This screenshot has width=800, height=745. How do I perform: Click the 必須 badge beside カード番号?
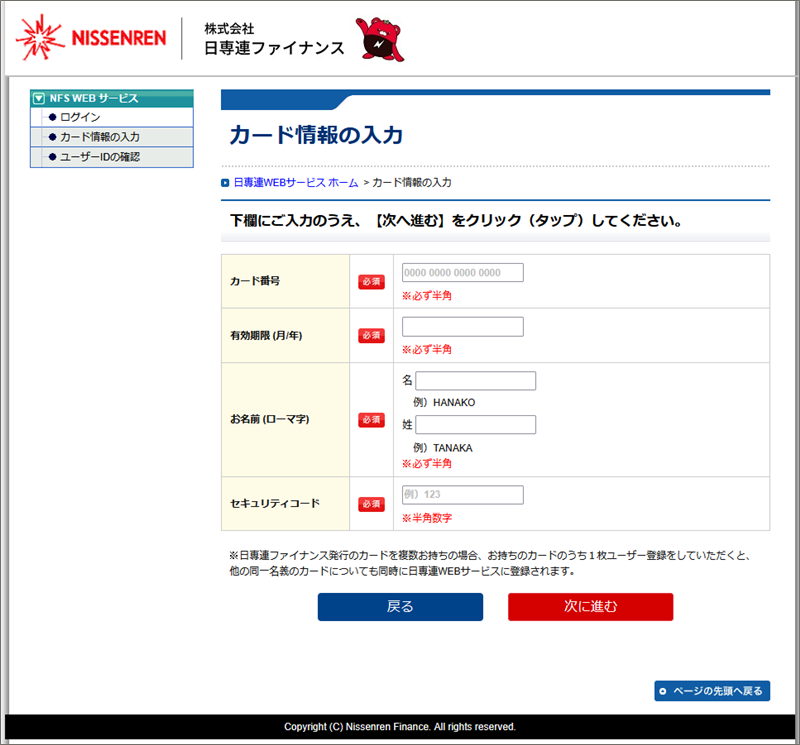point(371,282)
